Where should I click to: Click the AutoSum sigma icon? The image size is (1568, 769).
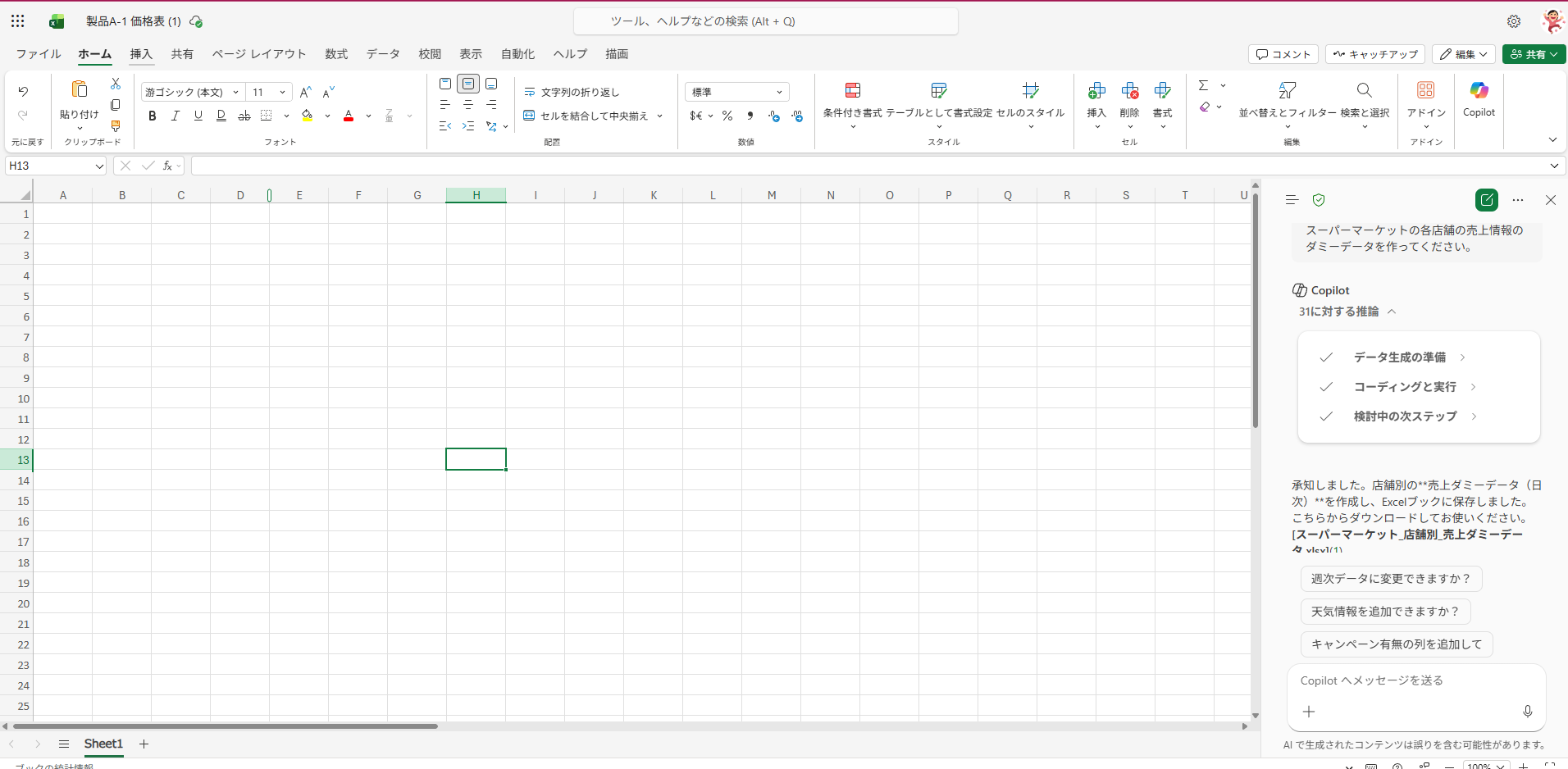click(1203, 85)
